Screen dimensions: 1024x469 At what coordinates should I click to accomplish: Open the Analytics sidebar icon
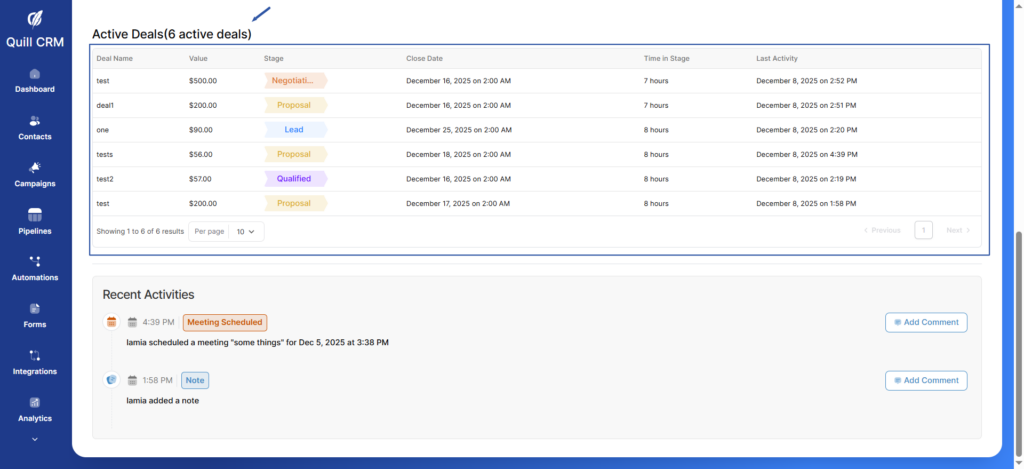click(x=35, y=402)
